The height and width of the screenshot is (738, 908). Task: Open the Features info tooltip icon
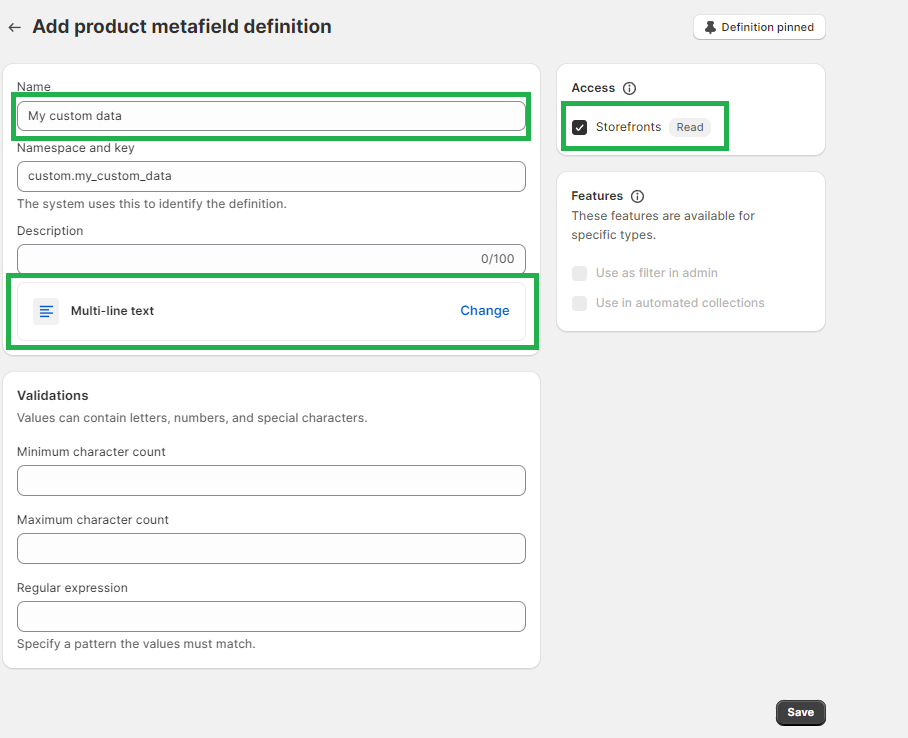tap(638, 196)
